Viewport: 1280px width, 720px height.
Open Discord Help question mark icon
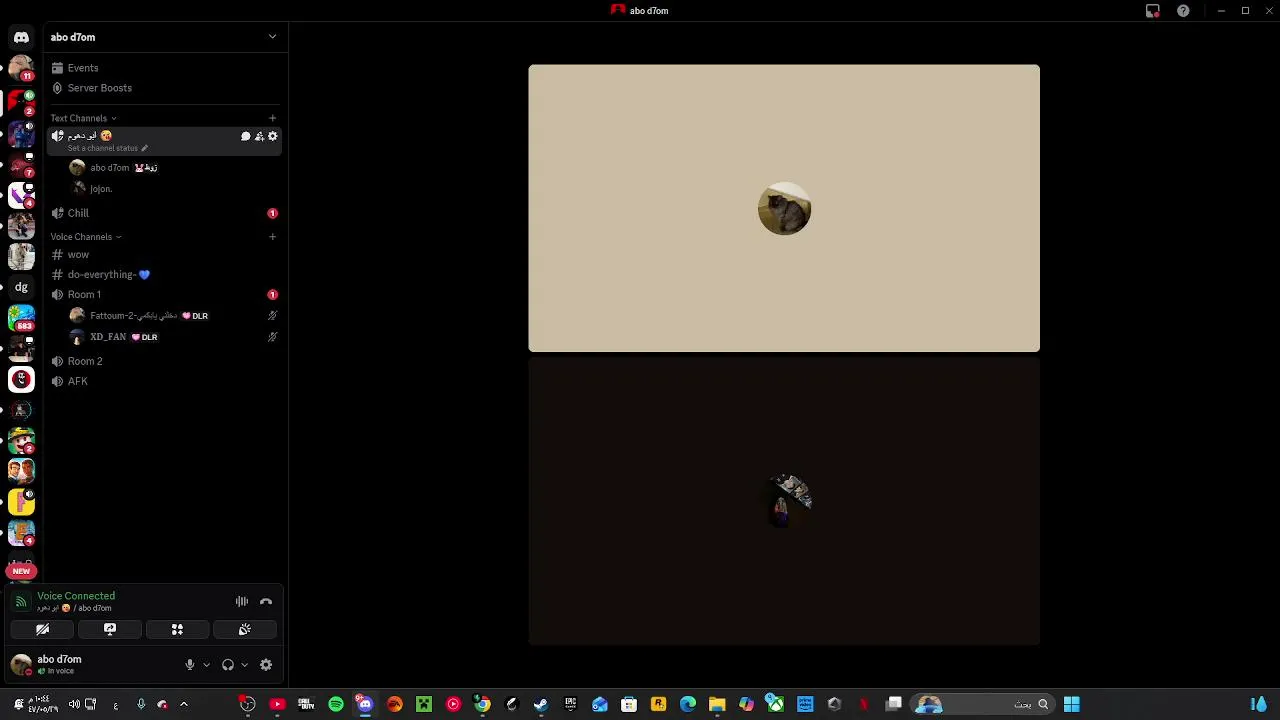[1183, 11]
